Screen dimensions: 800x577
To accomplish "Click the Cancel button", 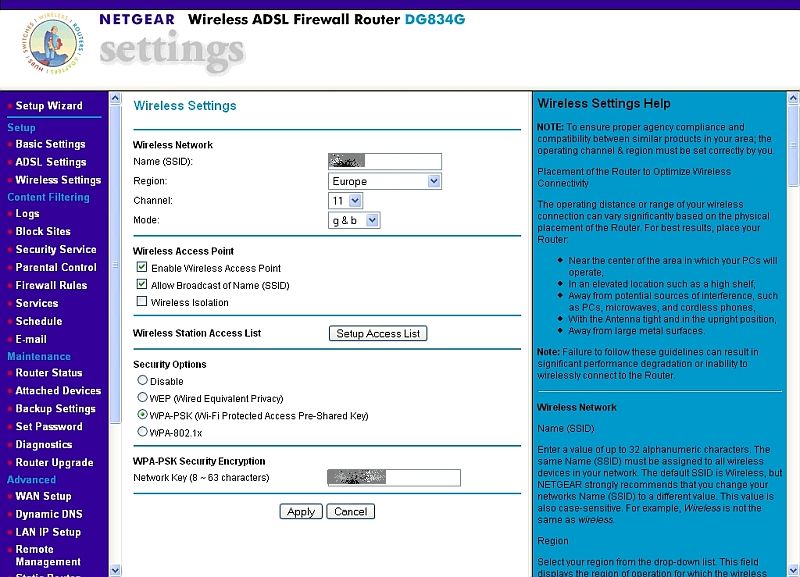I will pyautogui.click(x=350, y=511).
